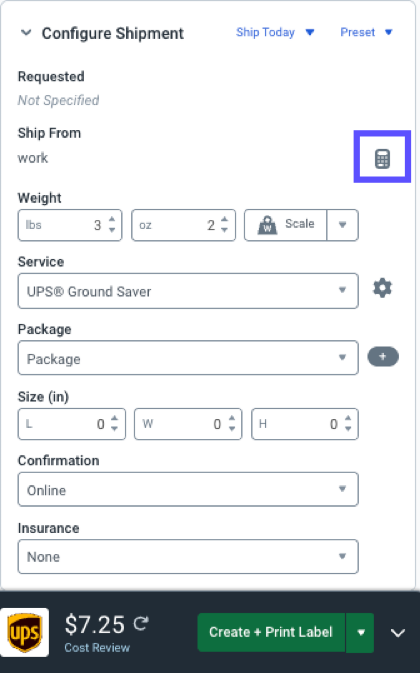
Task: Open the Insurance dropdown set to None
Action: (188, 556)
